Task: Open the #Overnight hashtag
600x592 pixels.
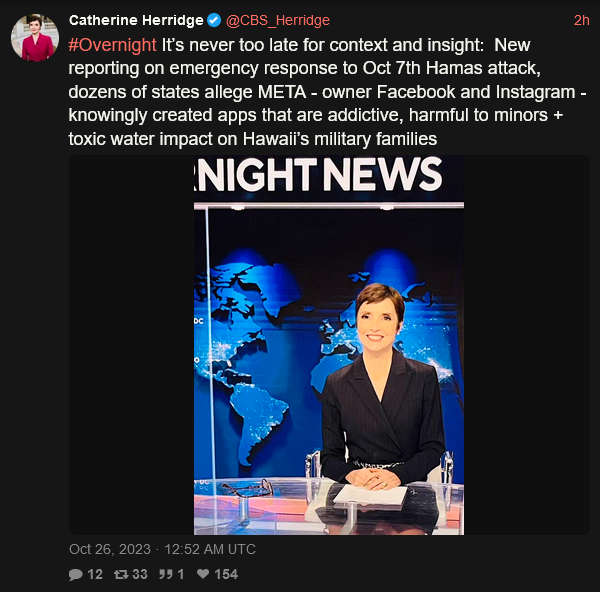Action: [x=112, y=45]
